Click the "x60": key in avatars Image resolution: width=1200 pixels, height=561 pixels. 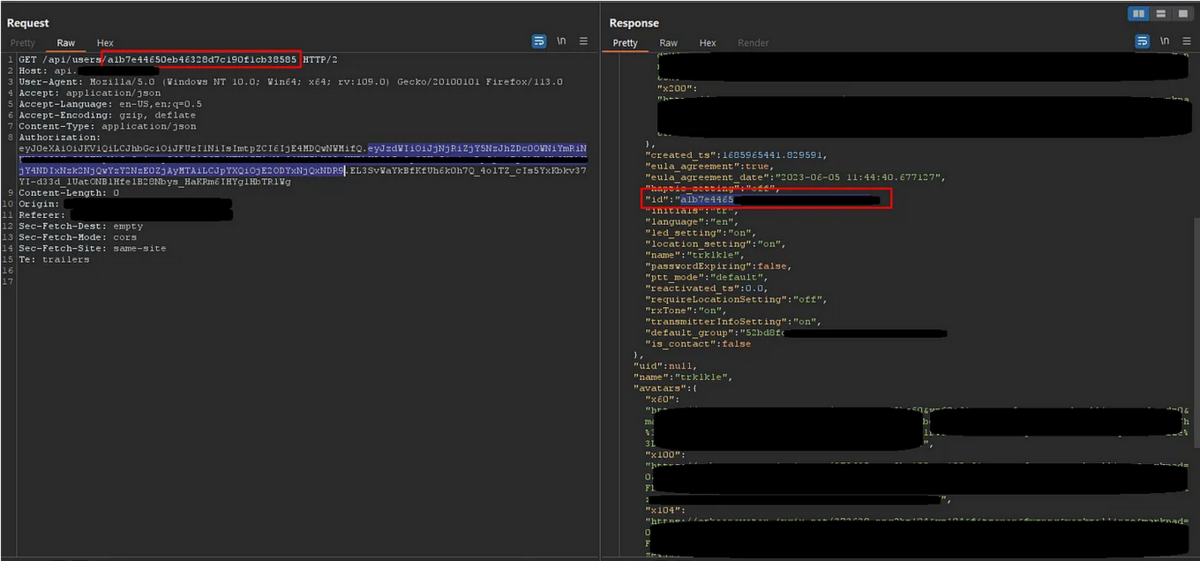664,399
